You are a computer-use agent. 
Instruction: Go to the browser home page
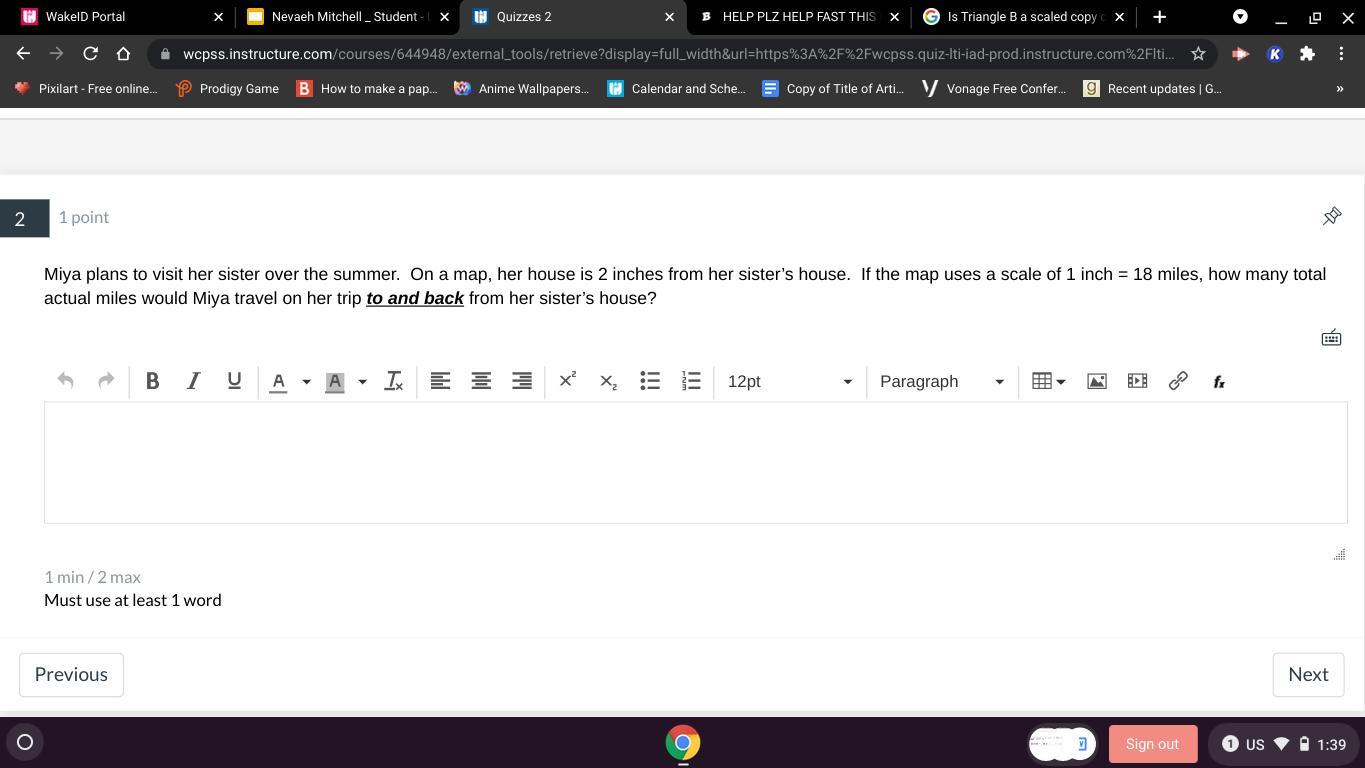[x=123, y=54]
